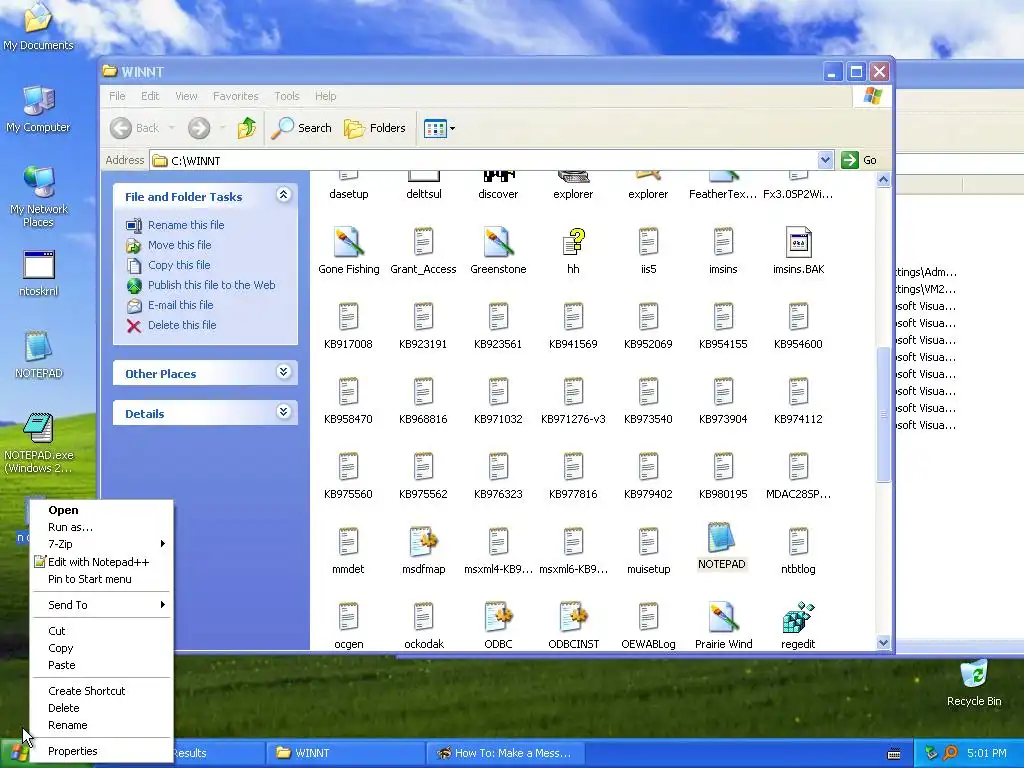Choose Edit with Notepad++
The width and height of the screenshot is (1024, 768).
(x=102, y=562)
